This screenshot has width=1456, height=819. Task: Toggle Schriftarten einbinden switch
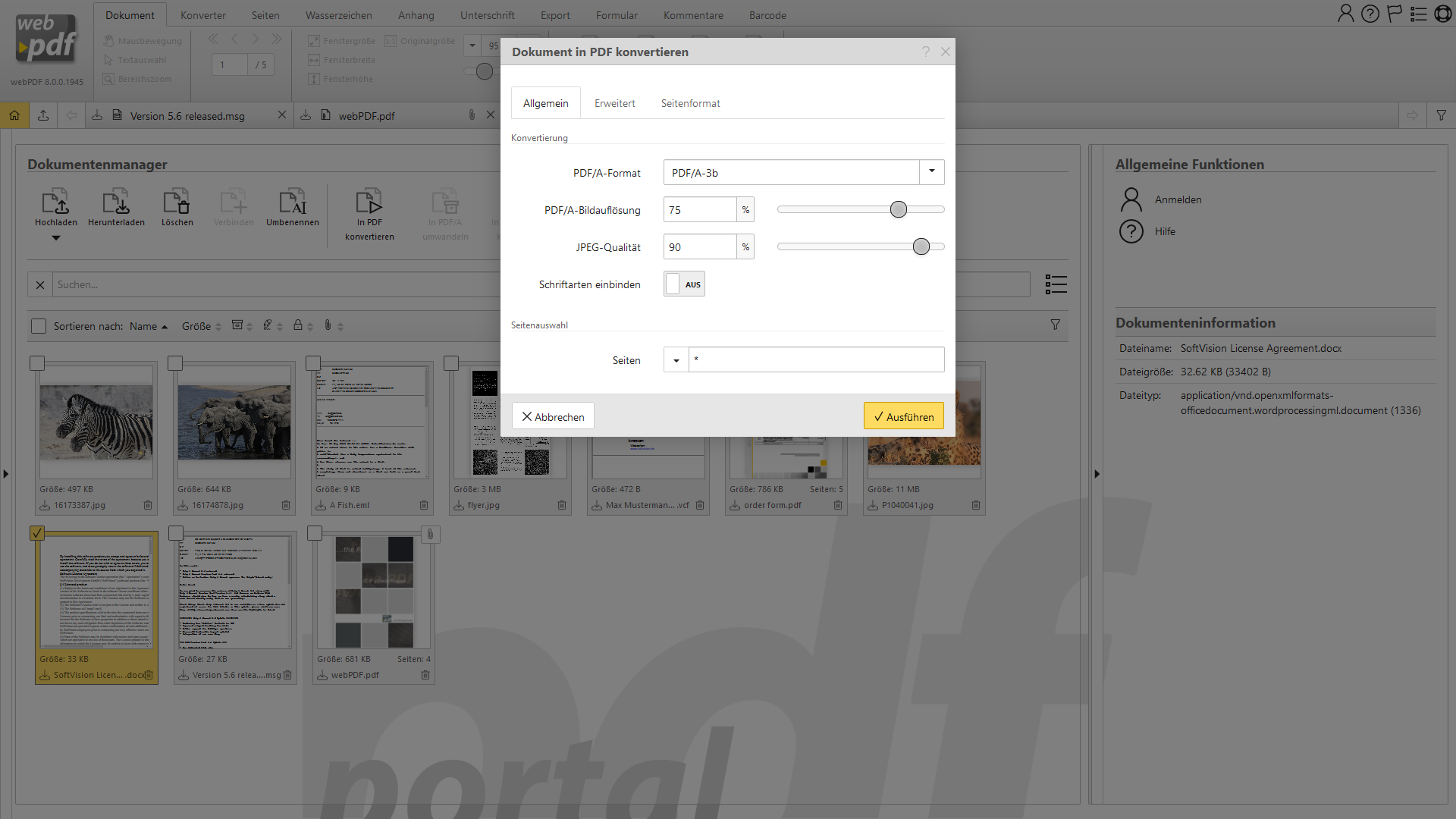point(684,284)
